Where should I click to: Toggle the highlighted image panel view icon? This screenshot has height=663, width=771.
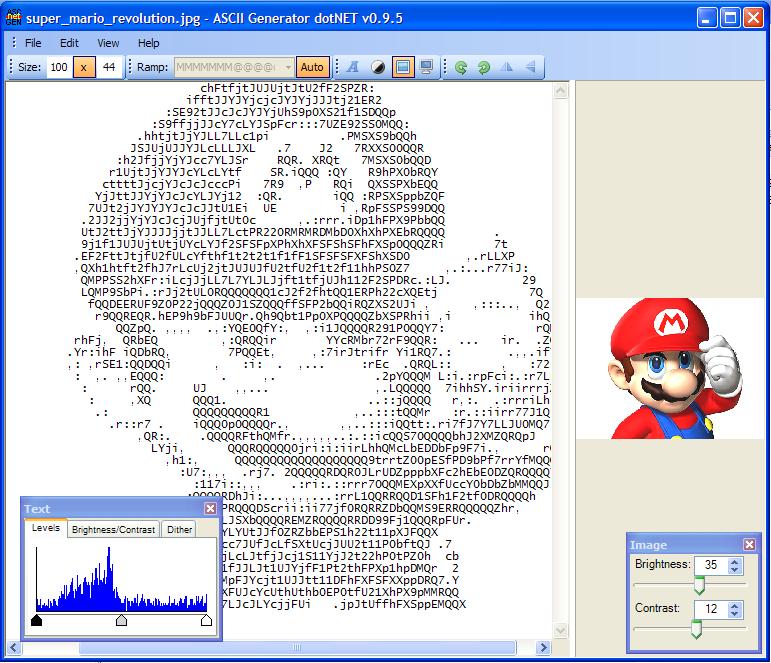pos(402,67)
